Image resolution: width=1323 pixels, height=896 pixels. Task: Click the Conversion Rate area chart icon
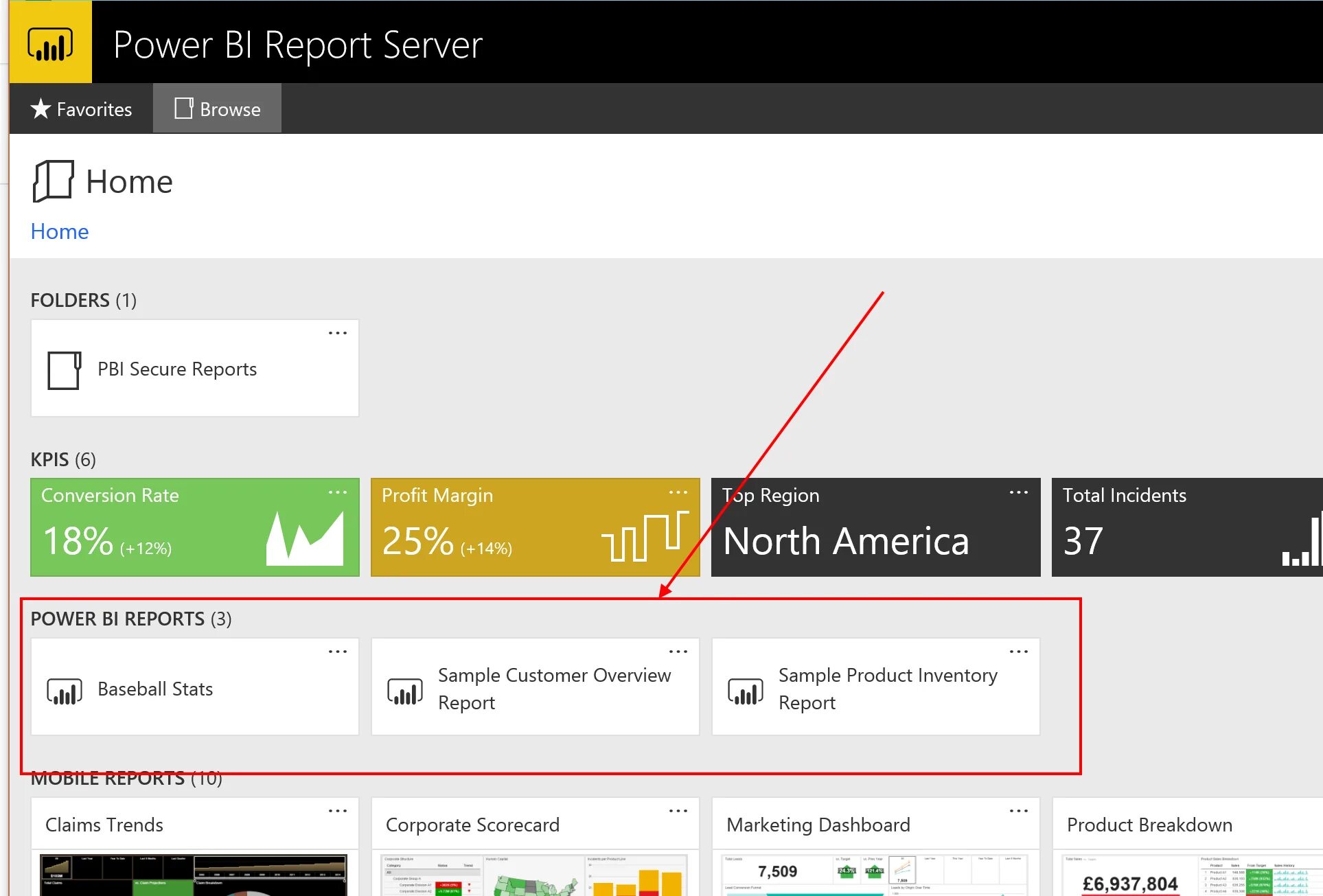click(305, 538)
